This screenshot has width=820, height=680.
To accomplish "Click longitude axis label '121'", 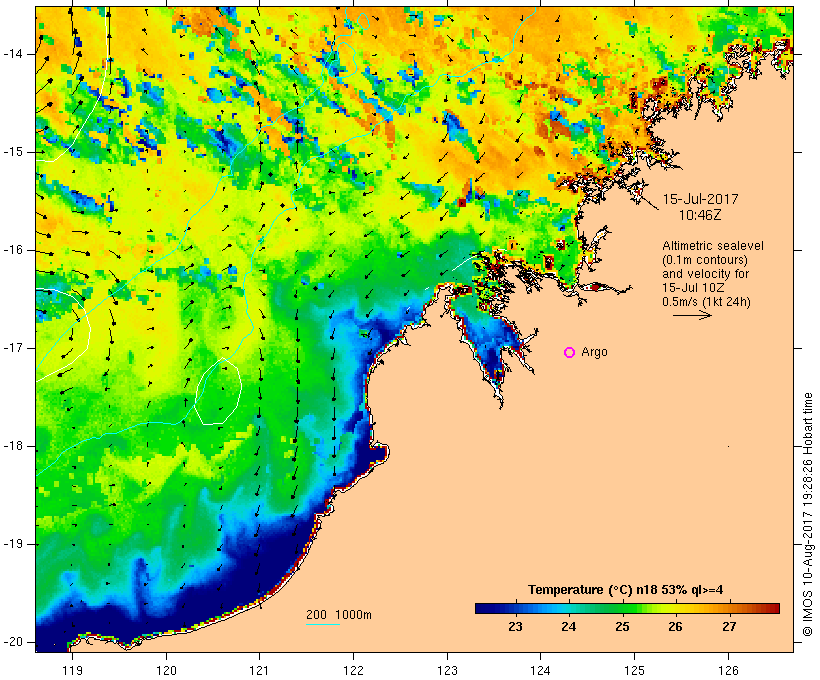I will point(259,670).
